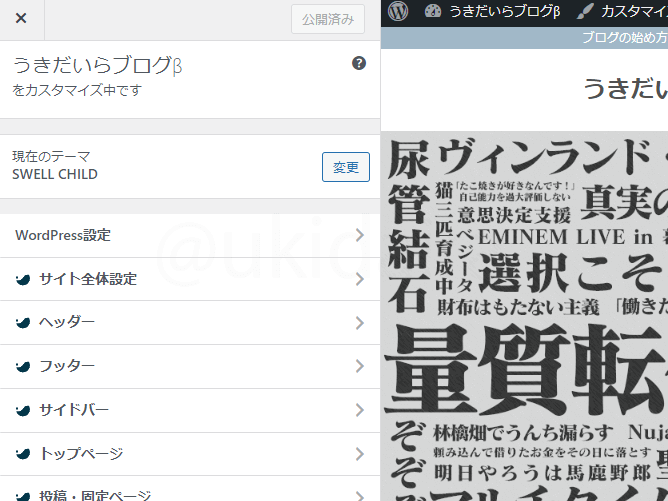Image resolution: width=668 pixels, height=501 pixels.
Task: Open the サイト全体設定 section
Action: coord(190,279)
